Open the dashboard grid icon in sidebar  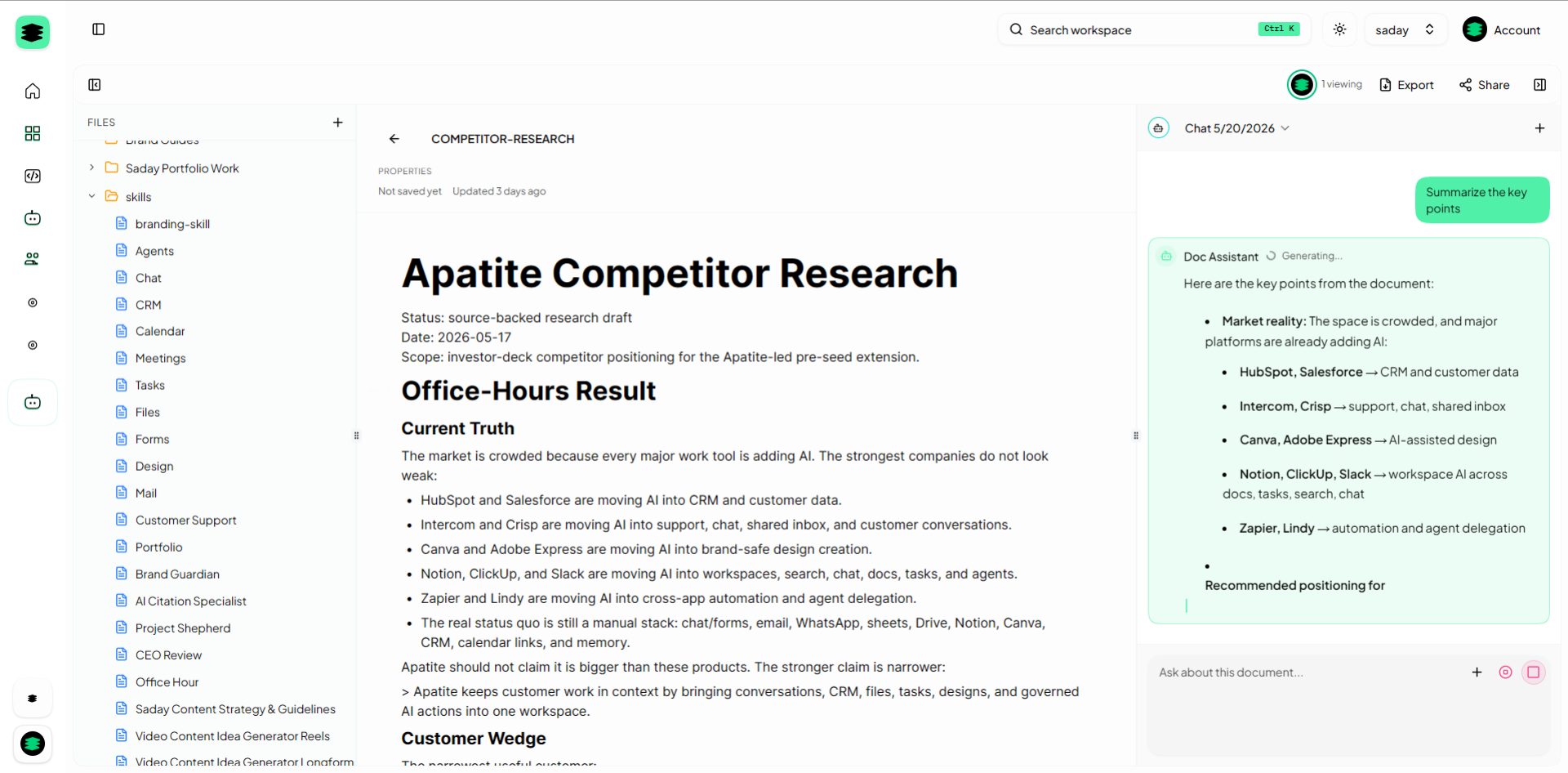33,133
